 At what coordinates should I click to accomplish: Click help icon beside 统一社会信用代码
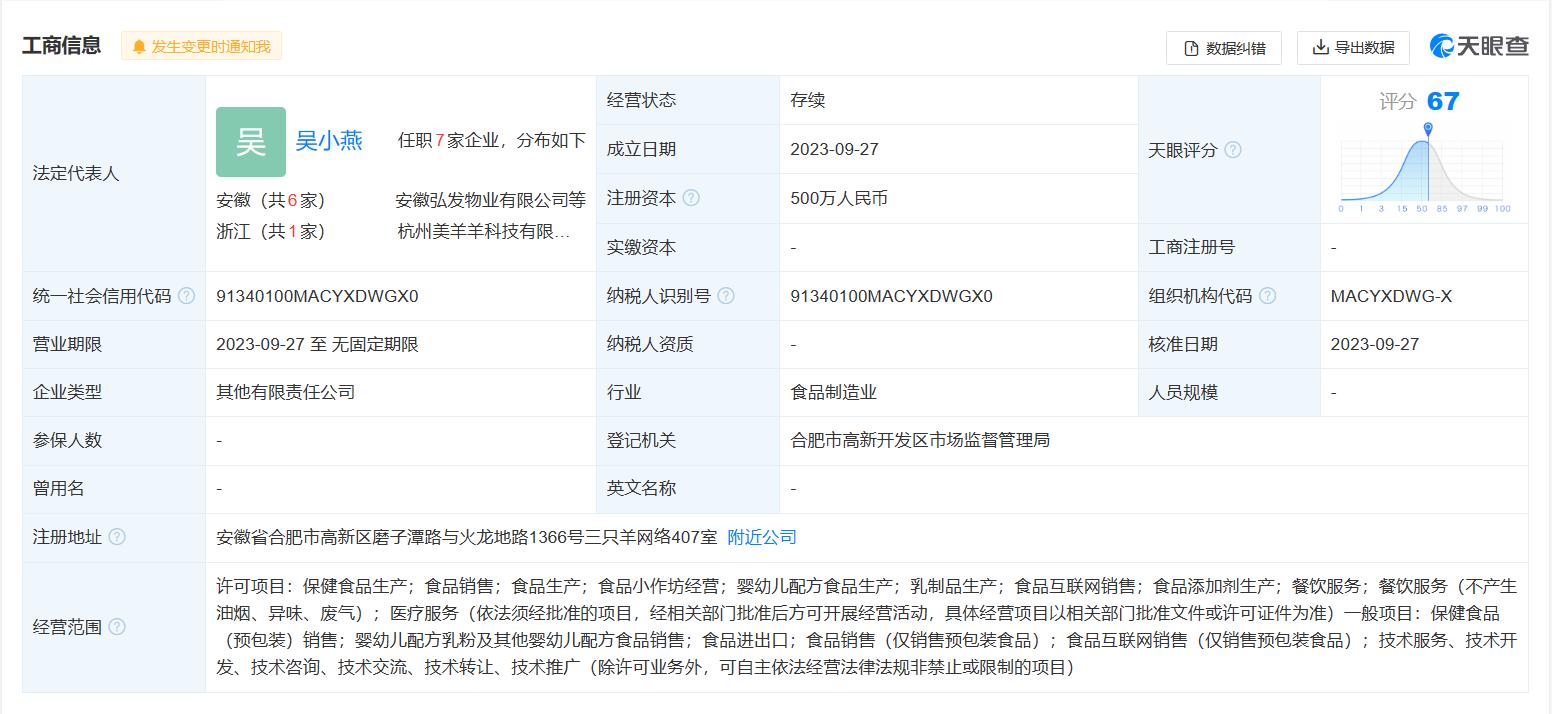(x=186, y=296)
